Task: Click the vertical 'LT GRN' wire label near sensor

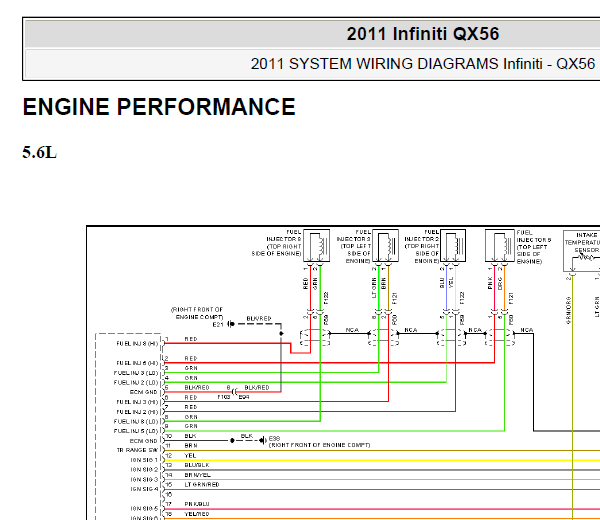Action: [597, 306]
